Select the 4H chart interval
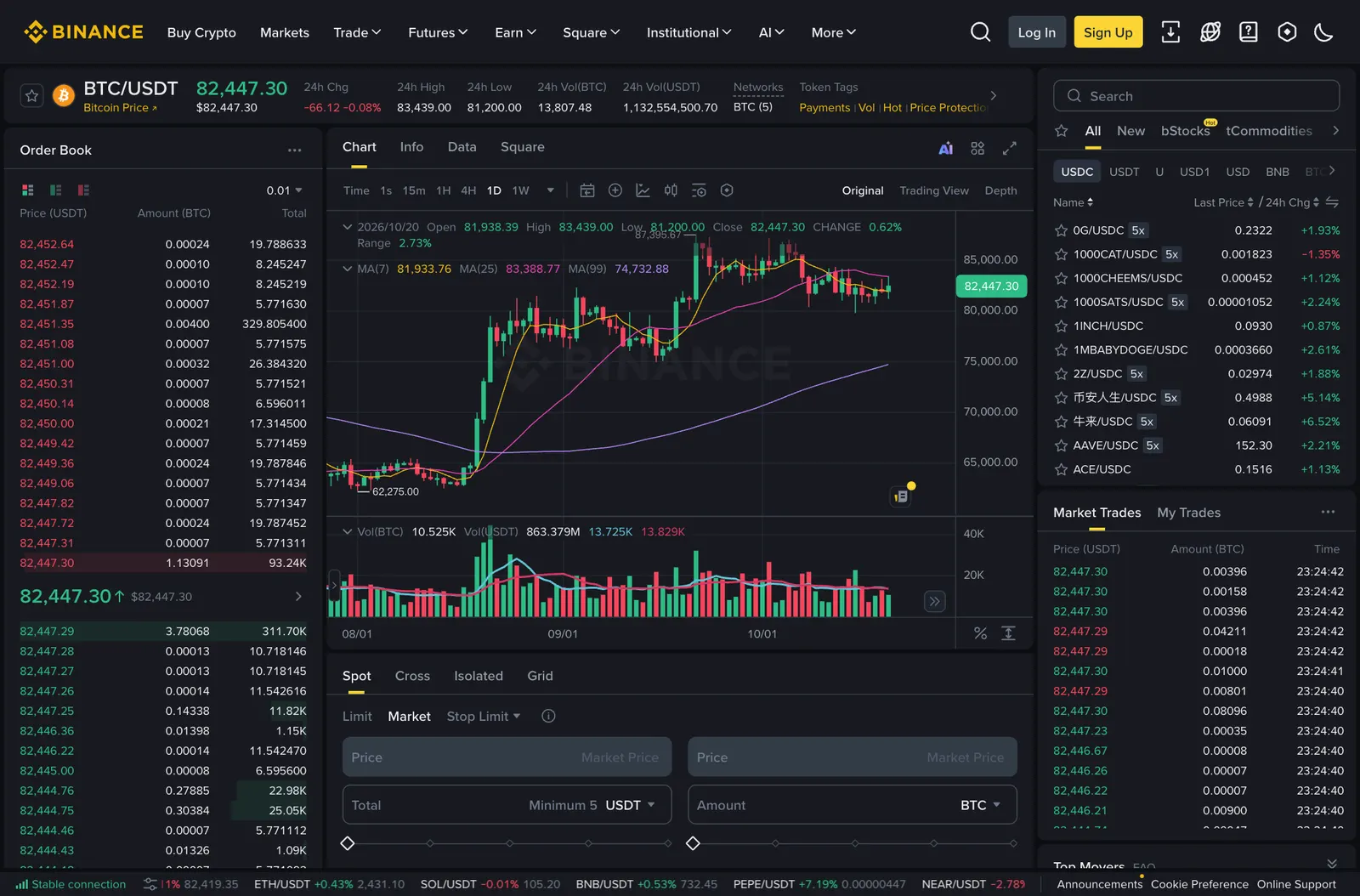Screen dimensions: 1360x896 [x=468, y=190]
